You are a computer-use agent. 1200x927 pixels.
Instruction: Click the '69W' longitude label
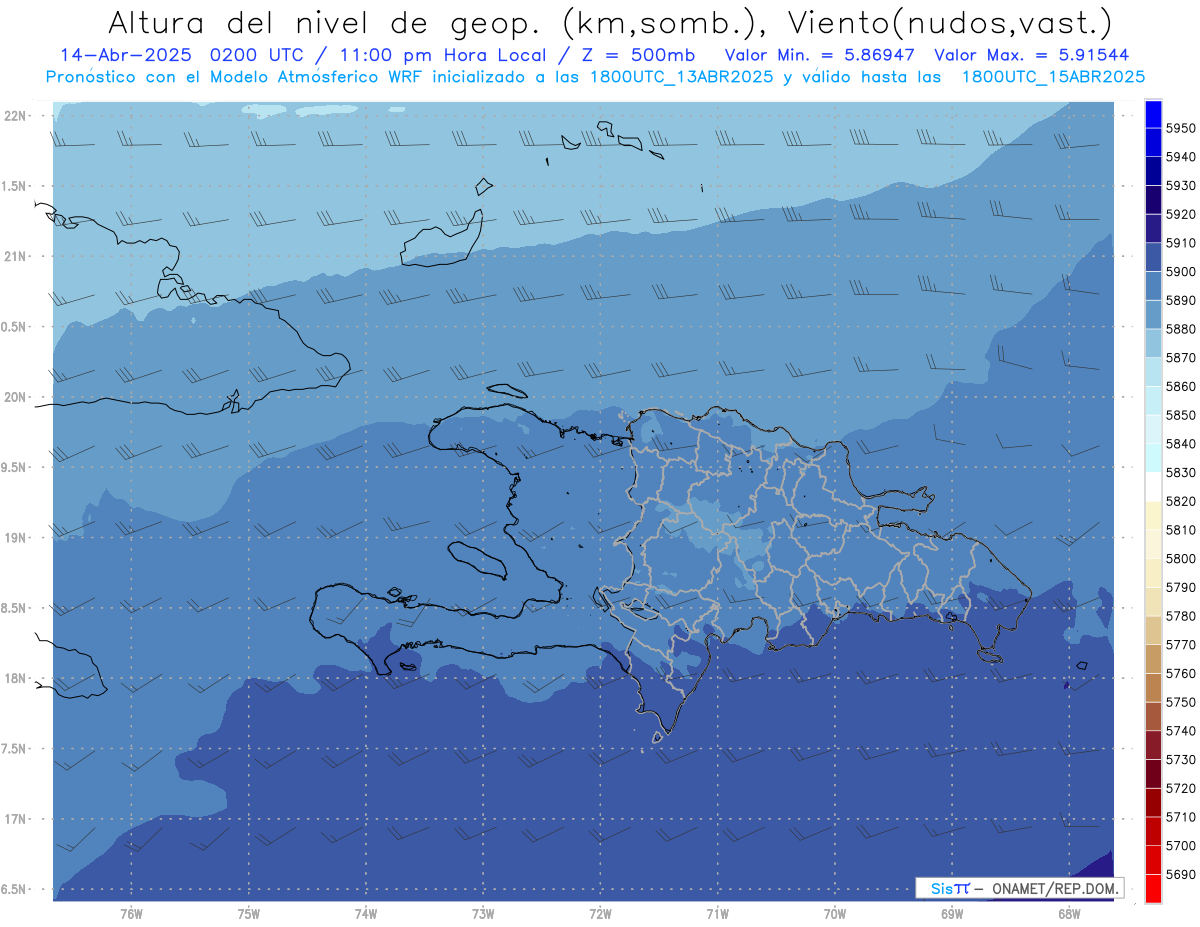tap(951, 914)
